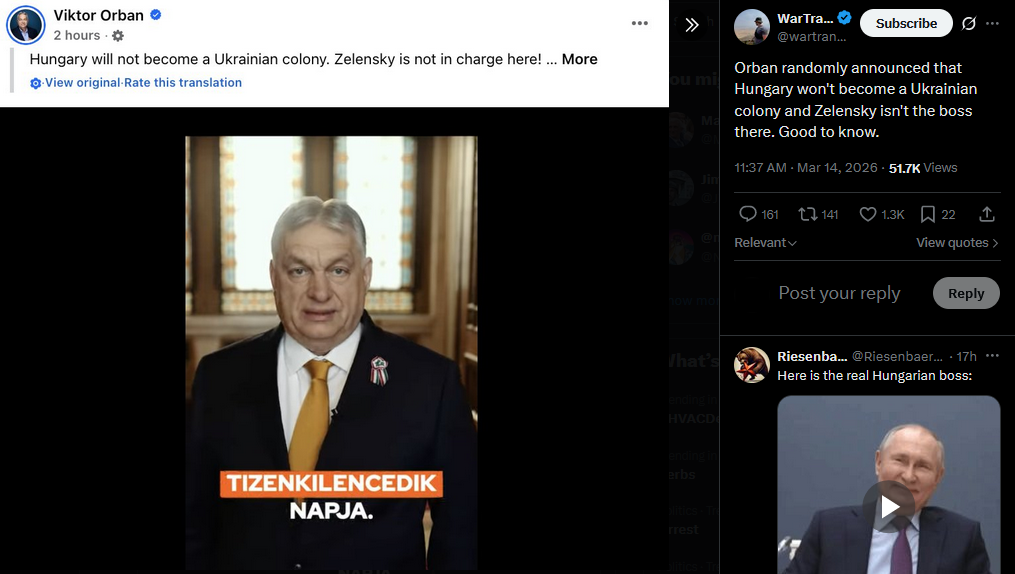Collapse the panel with the double chevron

click(x=692, y=25)
